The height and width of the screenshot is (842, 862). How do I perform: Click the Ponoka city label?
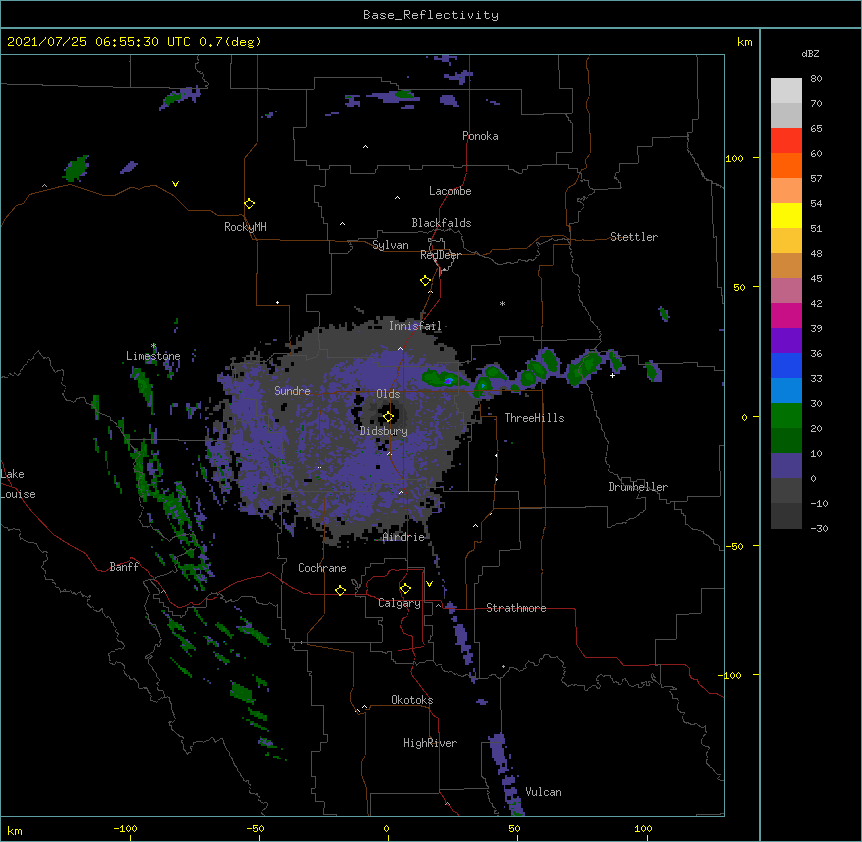pos(480,136)
